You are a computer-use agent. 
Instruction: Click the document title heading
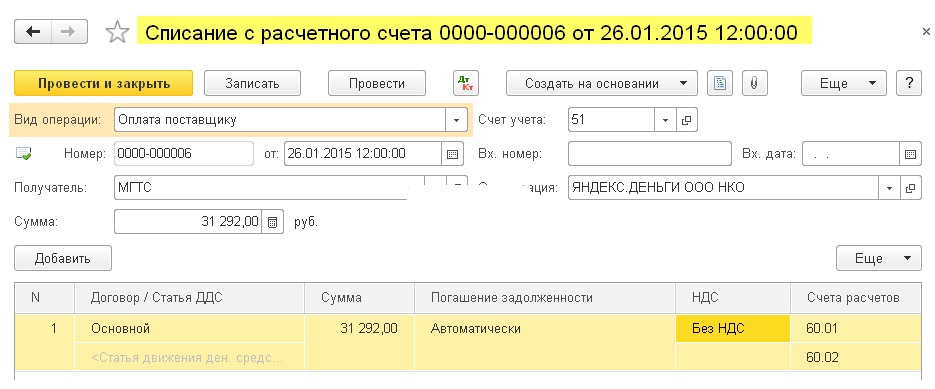(471, 32)
